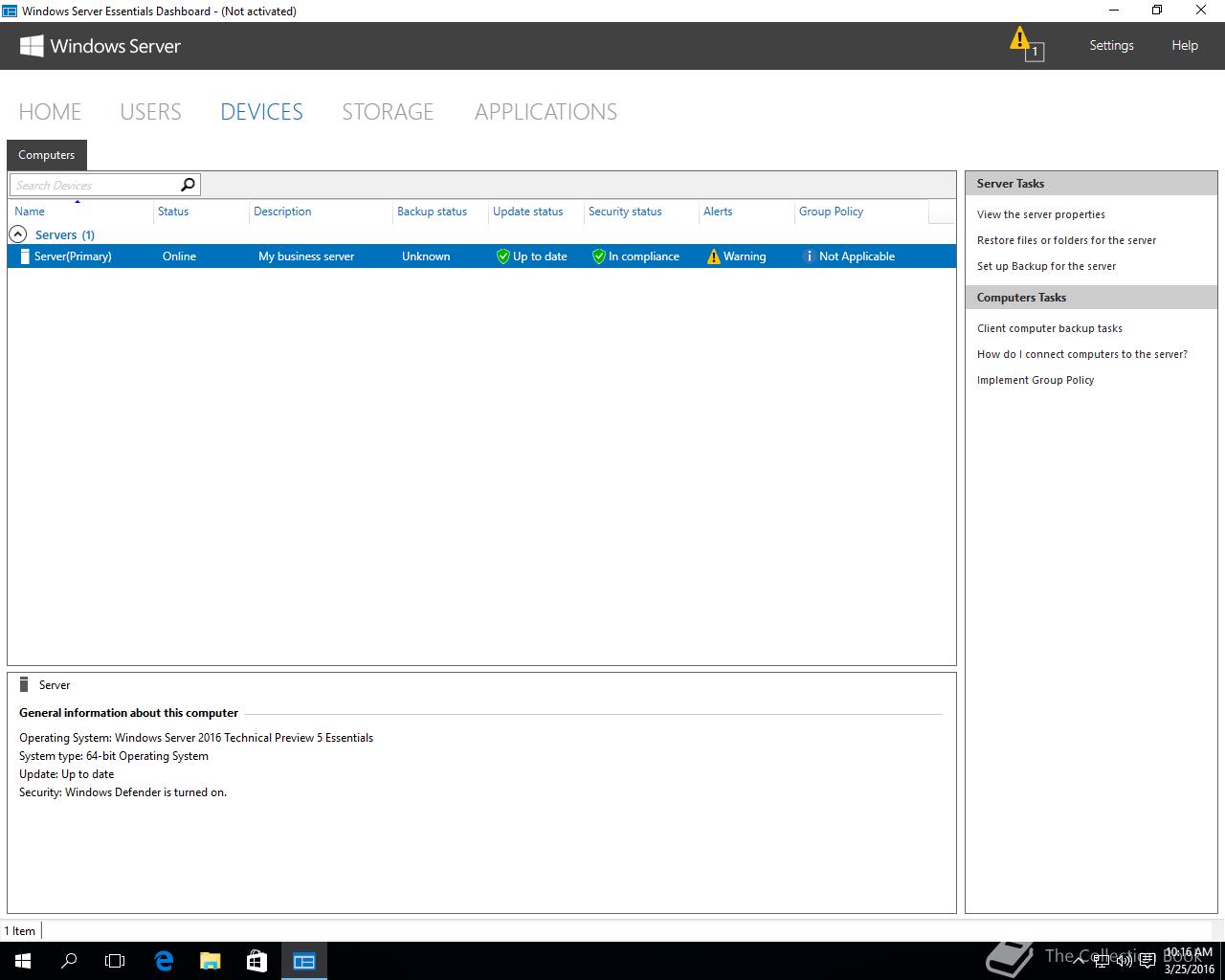
Task: Click Set up Backup for the server
Action: point(1046,266)
